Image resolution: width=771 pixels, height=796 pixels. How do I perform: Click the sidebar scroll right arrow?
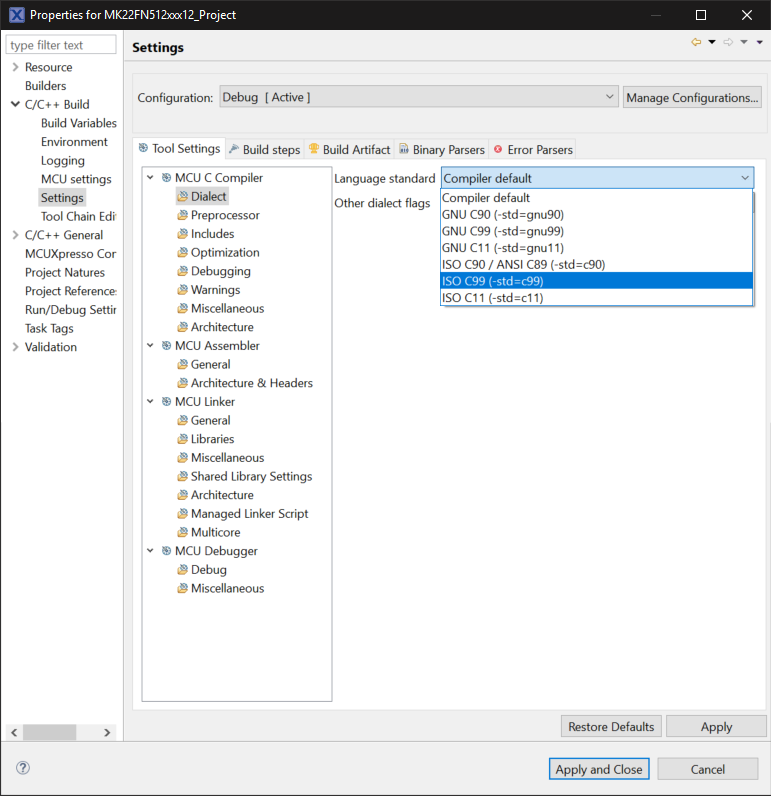coord(107,732)
